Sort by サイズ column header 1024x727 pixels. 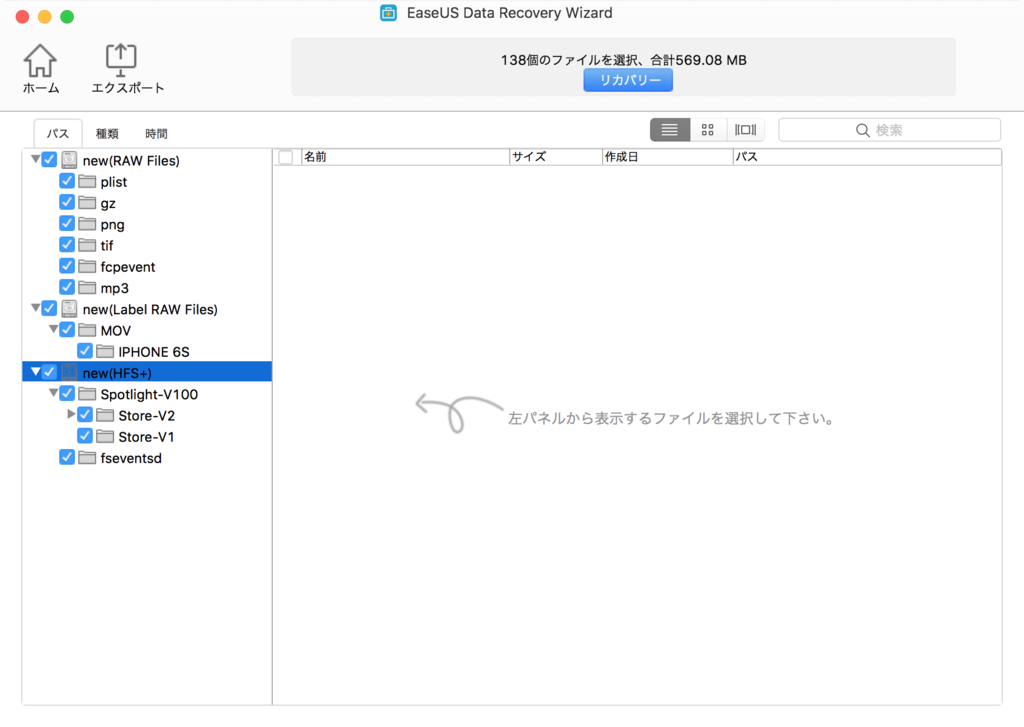coord(555,157)
